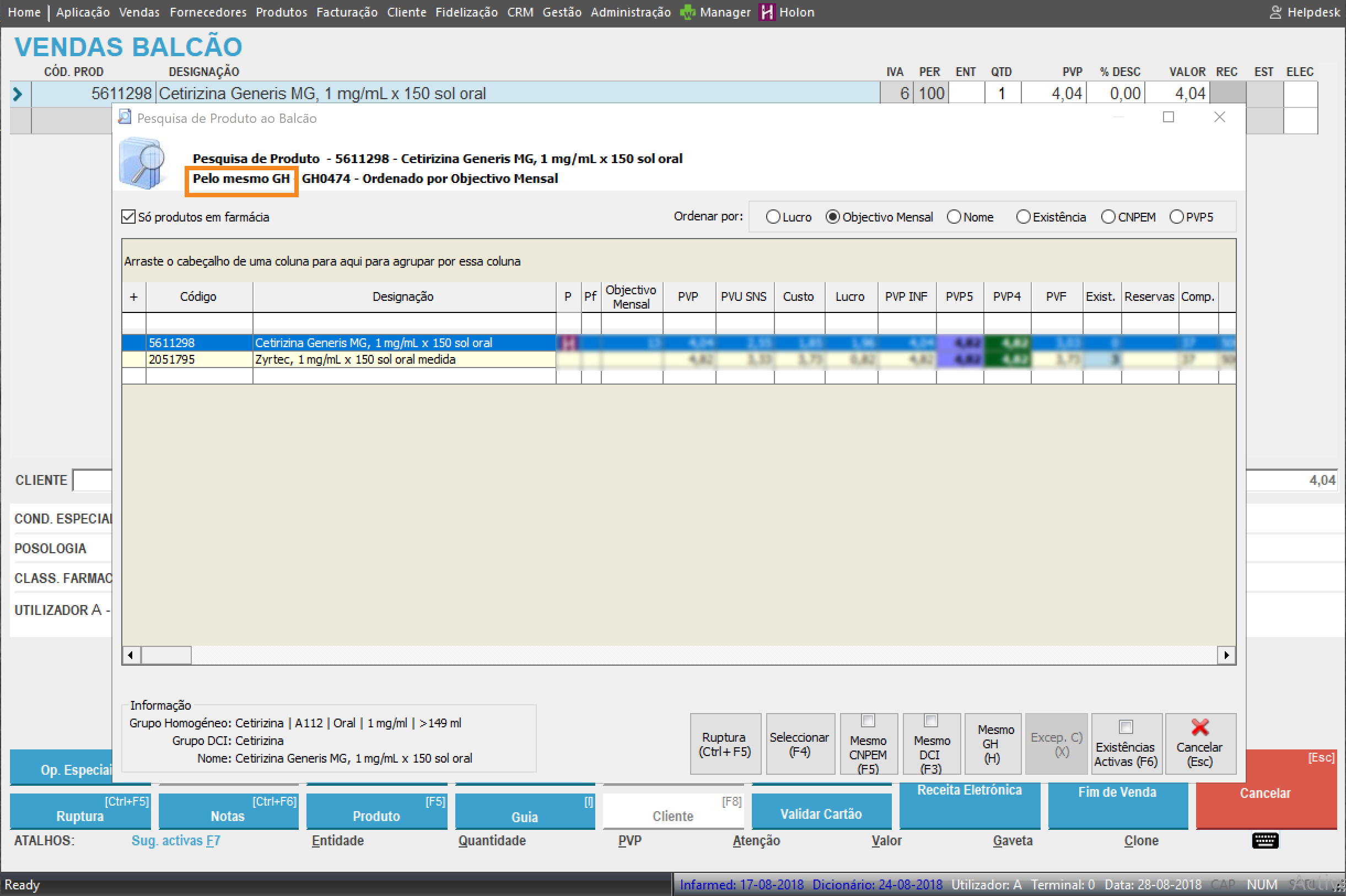Click the row indicator arrow beside product 5611298
Image resolution: width=1346 pixels, height=896 pixels.
18,94
